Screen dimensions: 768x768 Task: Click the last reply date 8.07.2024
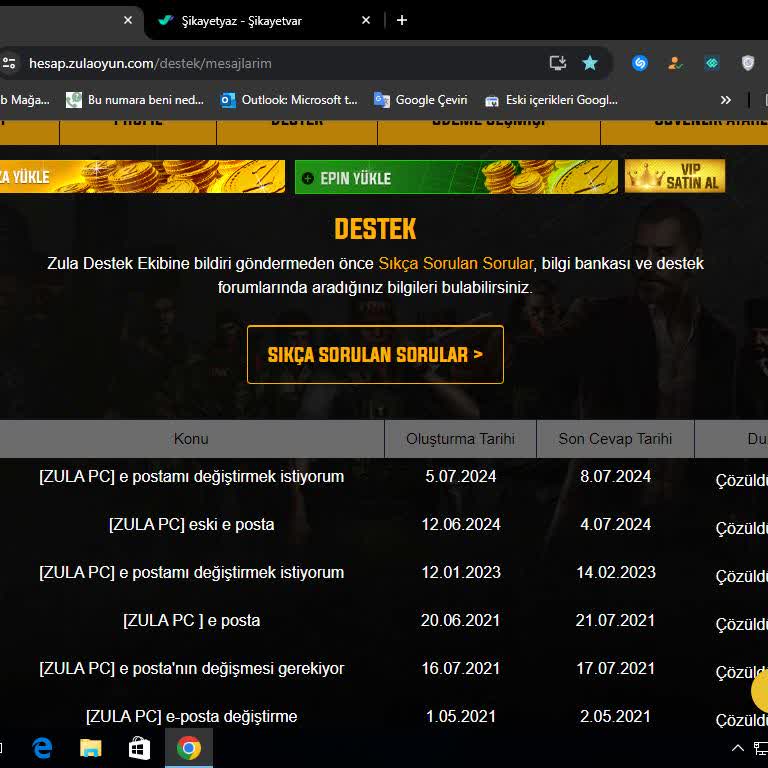tap(616, 477)
